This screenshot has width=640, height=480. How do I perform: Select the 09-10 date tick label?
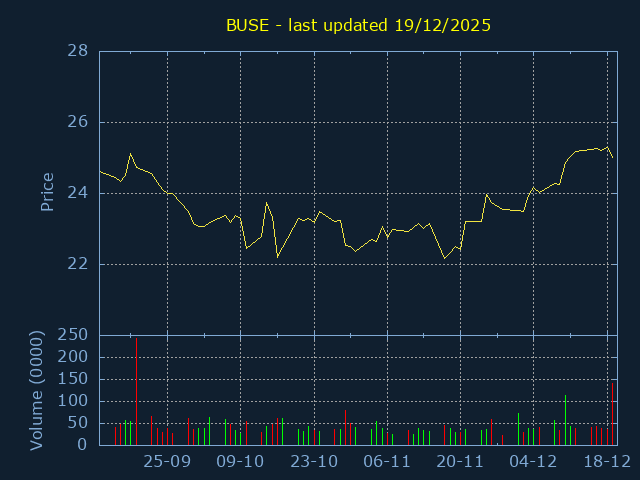point(240,462)
